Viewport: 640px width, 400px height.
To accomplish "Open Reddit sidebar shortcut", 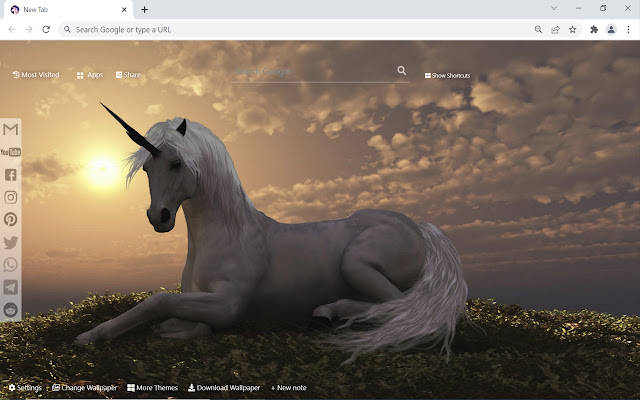I will tap(11, 310).
